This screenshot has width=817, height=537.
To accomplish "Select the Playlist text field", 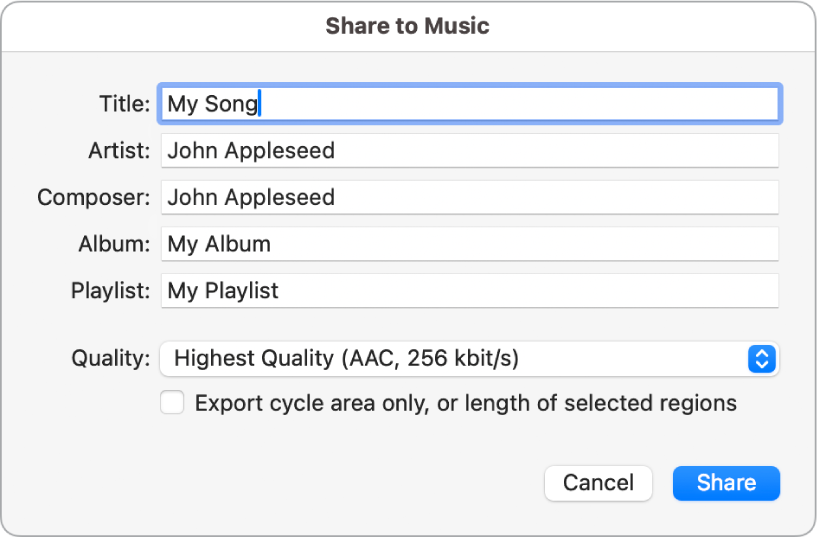I will pos(470,291).
